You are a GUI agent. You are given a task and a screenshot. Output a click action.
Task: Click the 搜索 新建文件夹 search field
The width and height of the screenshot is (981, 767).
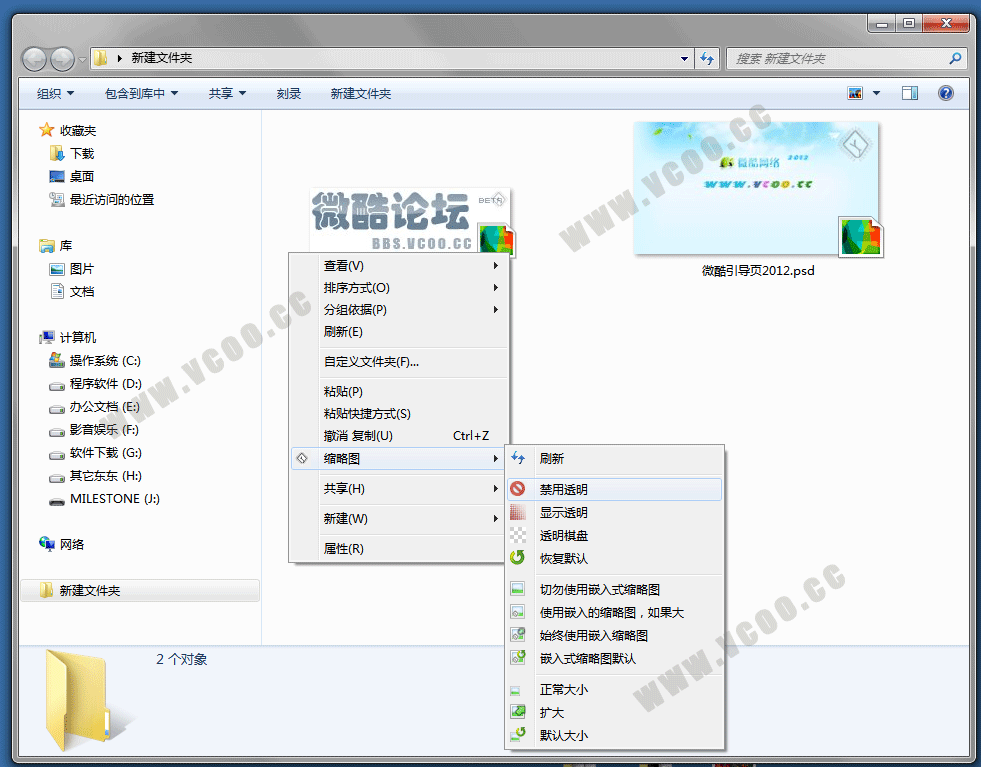[x=838, y=58]
